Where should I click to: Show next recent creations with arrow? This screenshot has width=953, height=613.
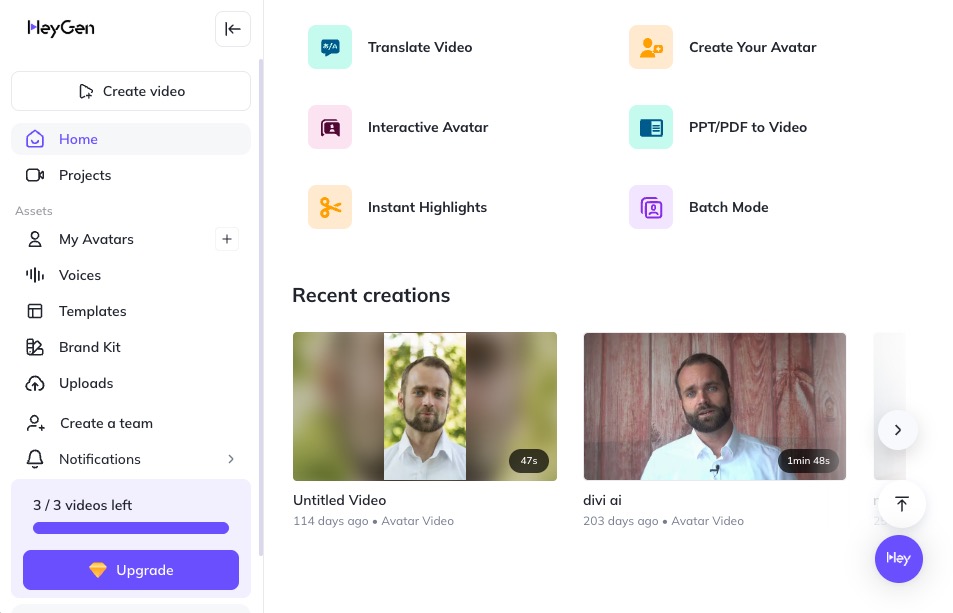pos(898,430)
